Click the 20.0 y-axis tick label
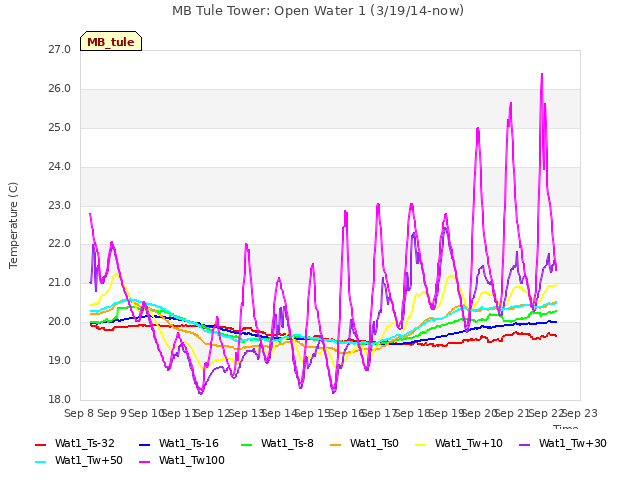 pos(59,322)
